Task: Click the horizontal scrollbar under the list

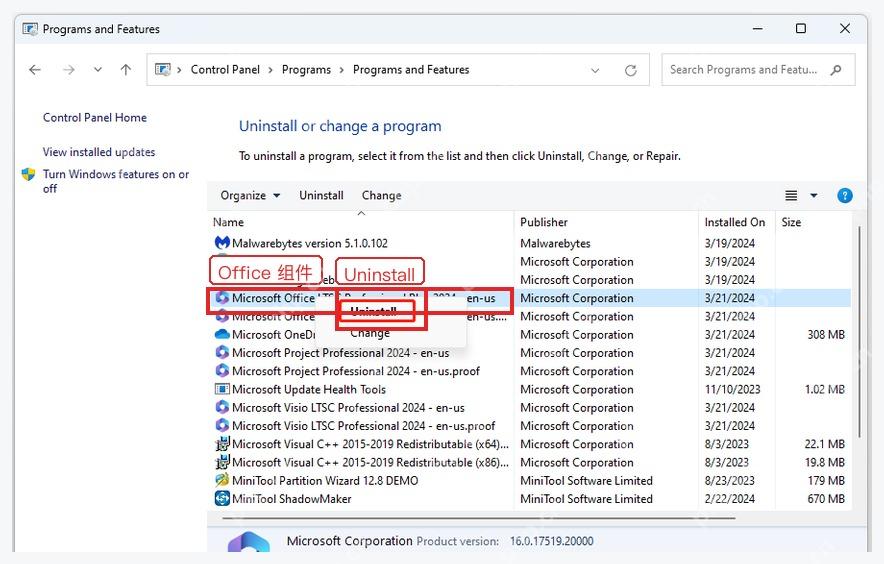Action: (479, 518)
